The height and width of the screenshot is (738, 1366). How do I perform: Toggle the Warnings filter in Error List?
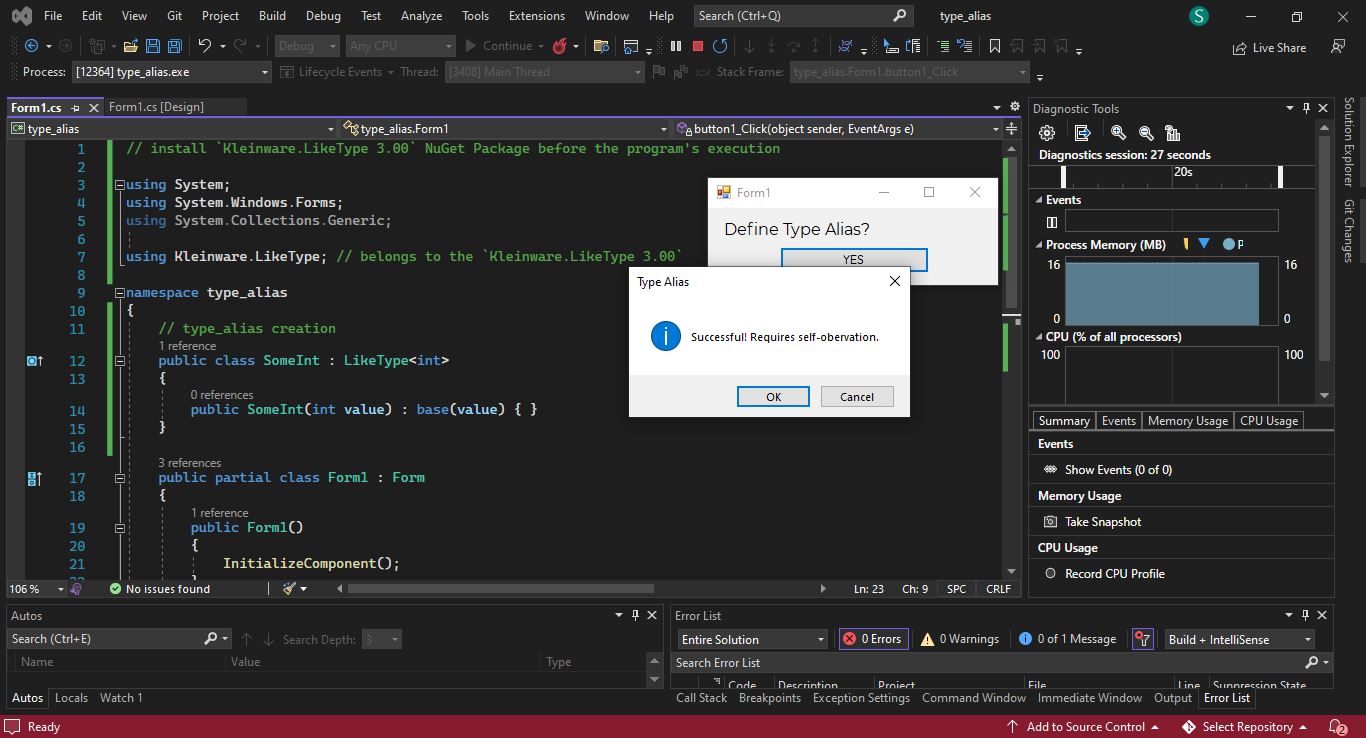pos(960,639)
